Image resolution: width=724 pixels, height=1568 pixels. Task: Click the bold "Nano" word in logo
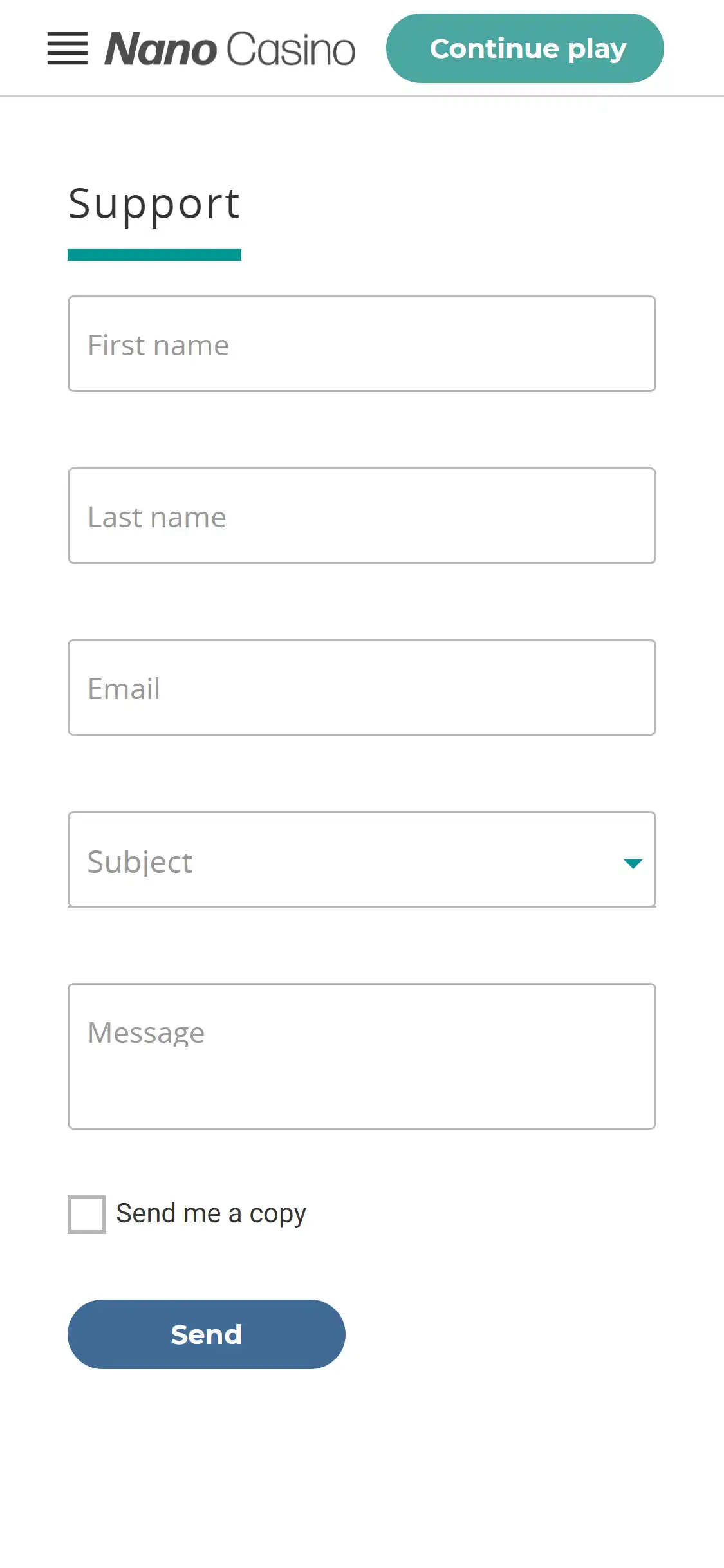click(x=161, y=50)
